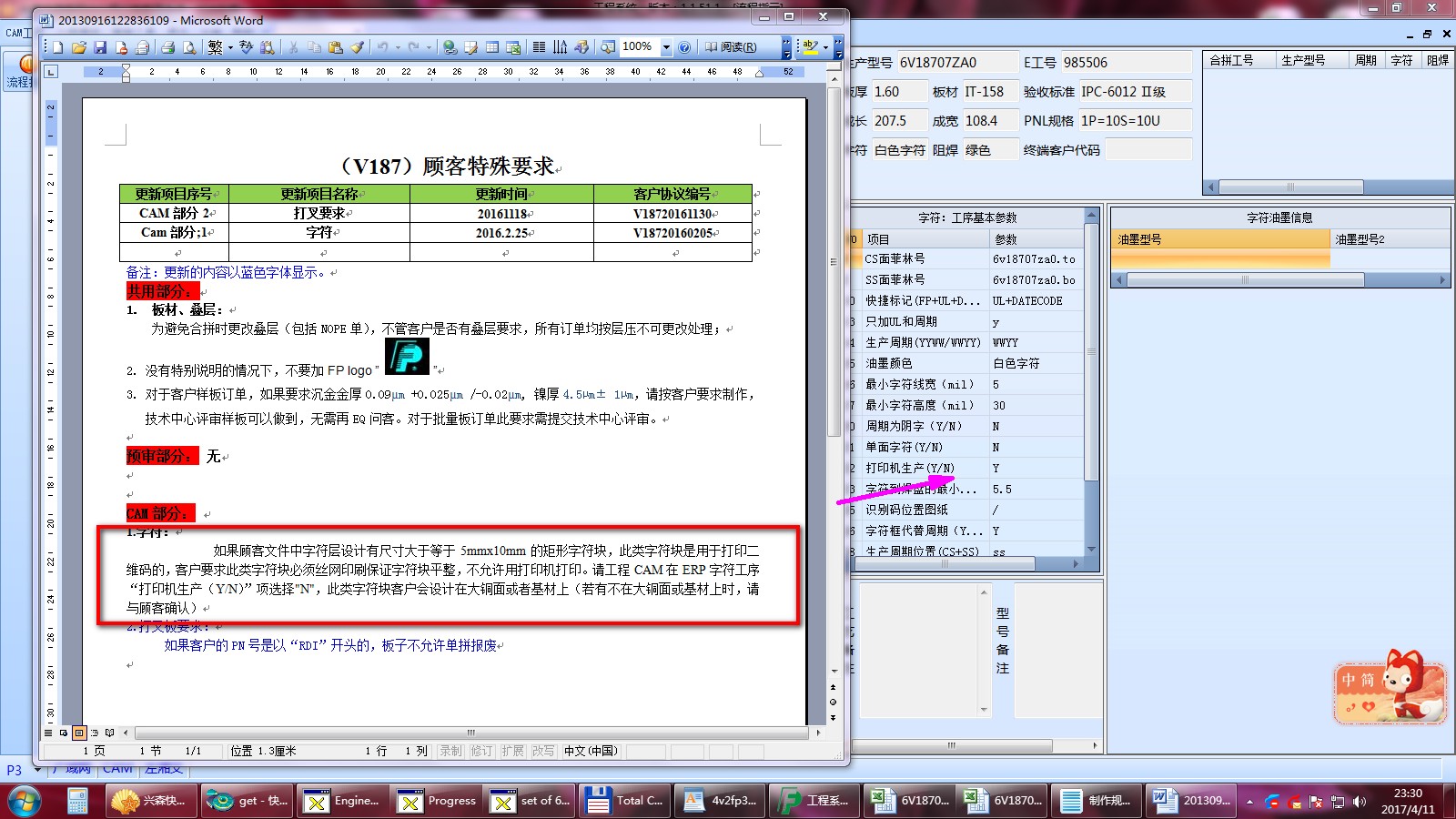Viewport: 1456px width, 819px height.
Task: Click the 阅读(R) reading mode button
Action: (x=731, y=47)
